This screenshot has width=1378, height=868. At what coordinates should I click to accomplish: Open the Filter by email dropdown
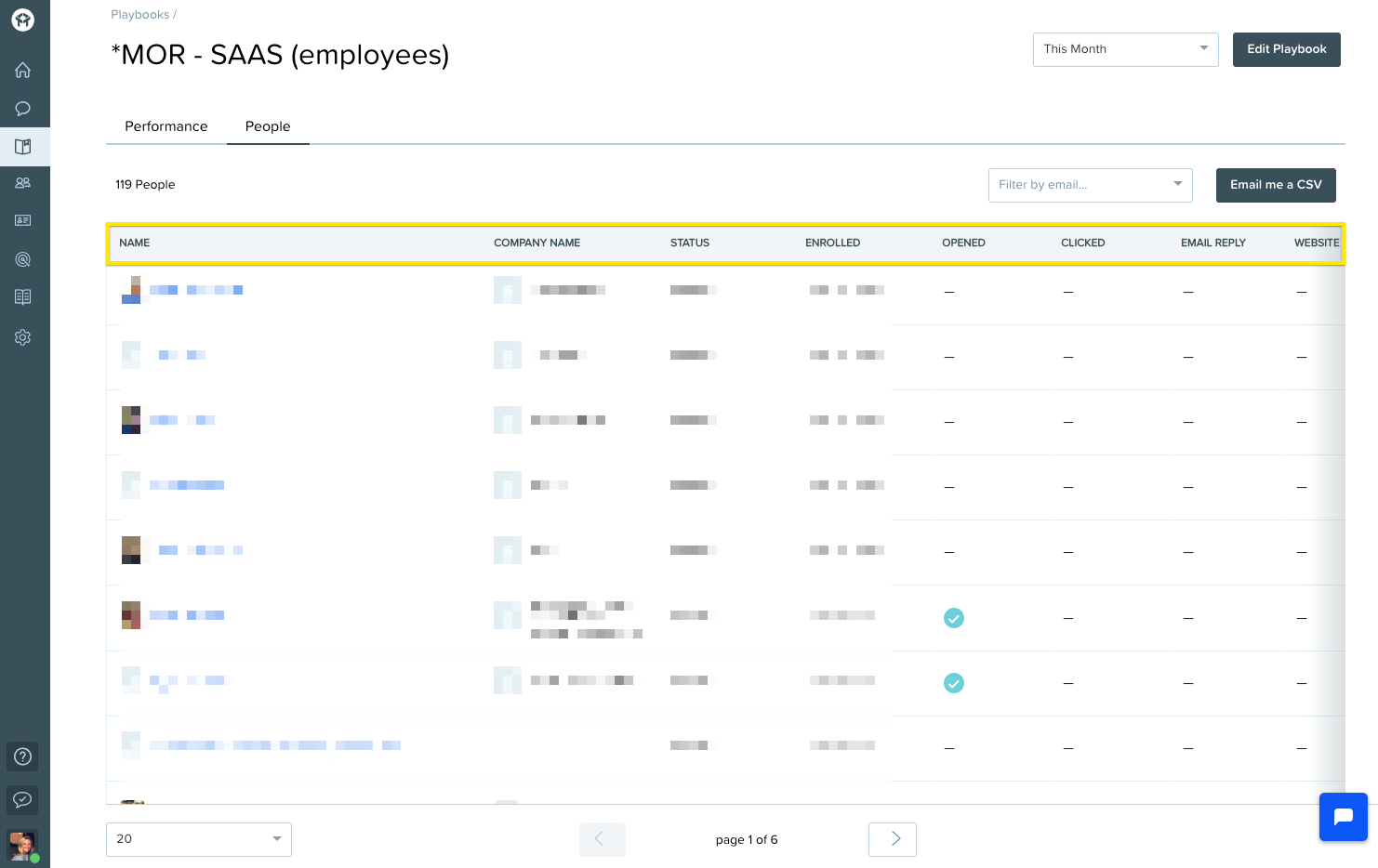click(1091, 185)
